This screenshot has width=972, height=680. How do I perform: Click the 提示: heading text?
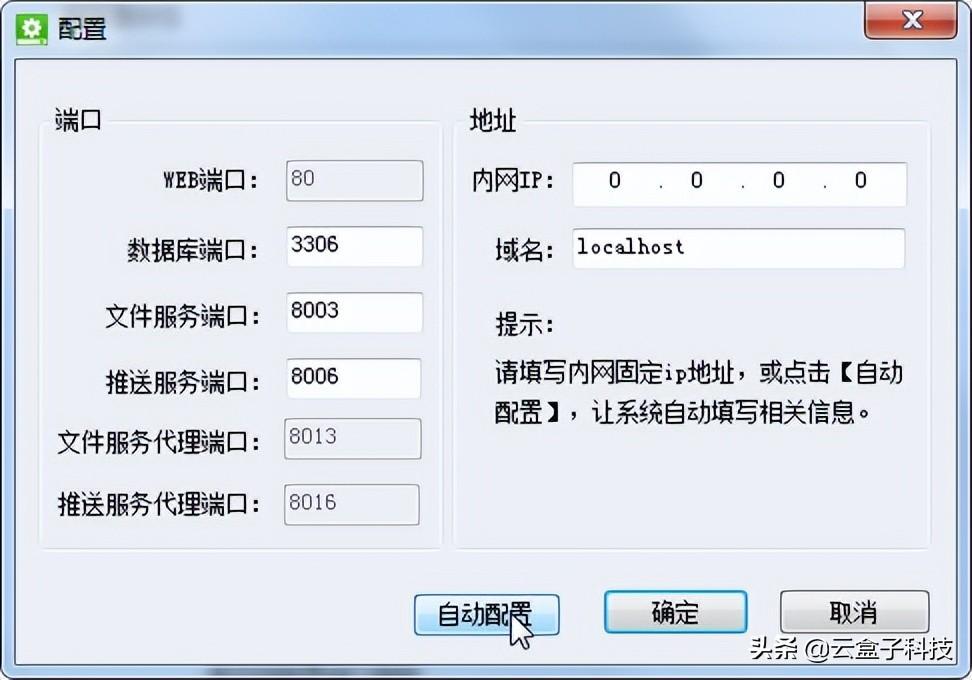tap(524, 324)
